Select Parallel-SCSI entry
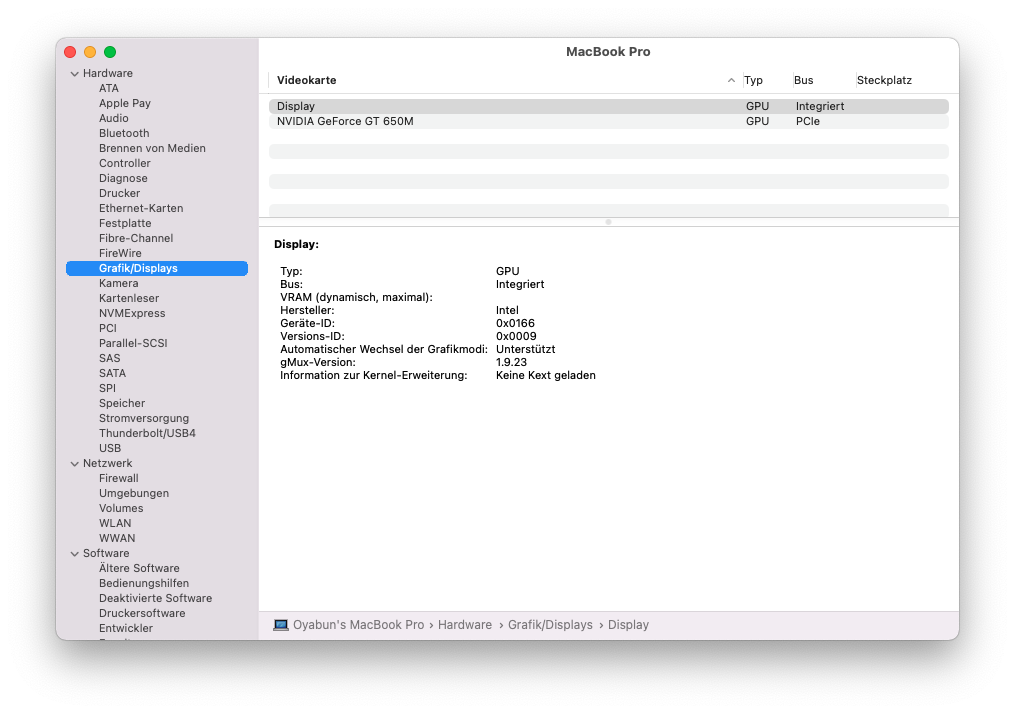Image resolution: width=1015 pixels, height=714 pixels. pos(133,343)
